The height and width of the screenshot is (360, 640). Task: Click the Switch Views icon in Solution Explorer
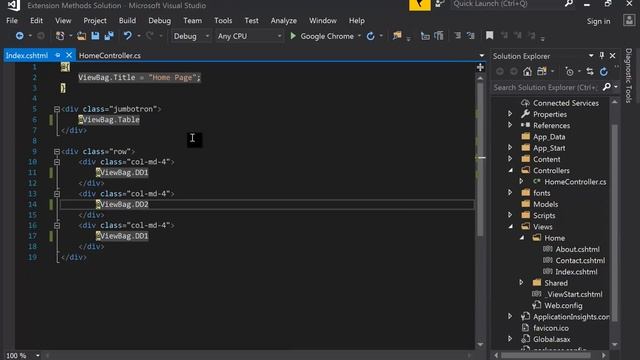(x=542, y=72)
